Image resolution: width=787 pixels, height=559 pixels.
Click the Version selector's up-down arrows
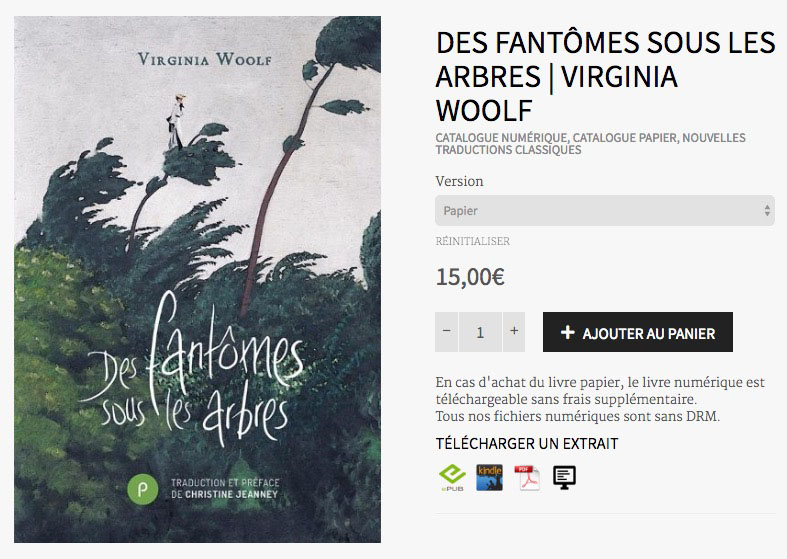767,210
